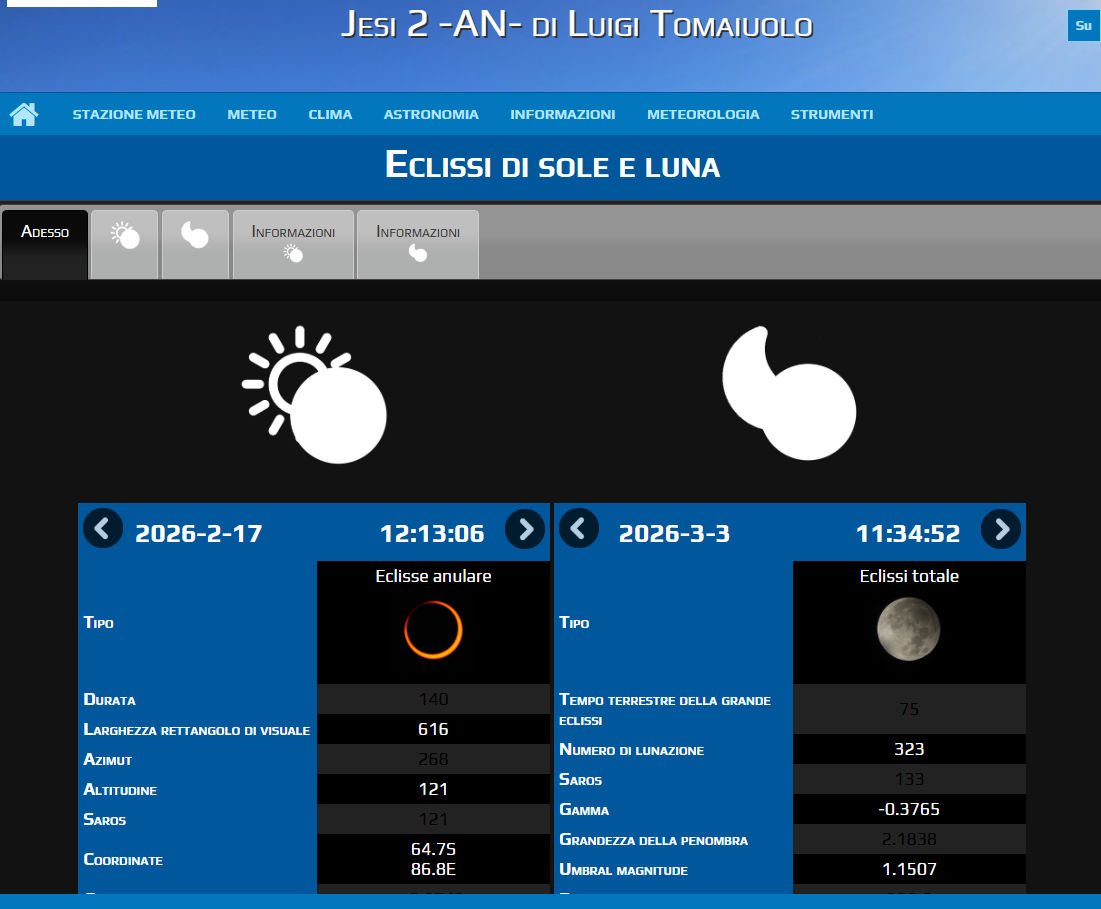Click the Su button at top right
Viewport: 1101px width, 909px height.
1083,25
